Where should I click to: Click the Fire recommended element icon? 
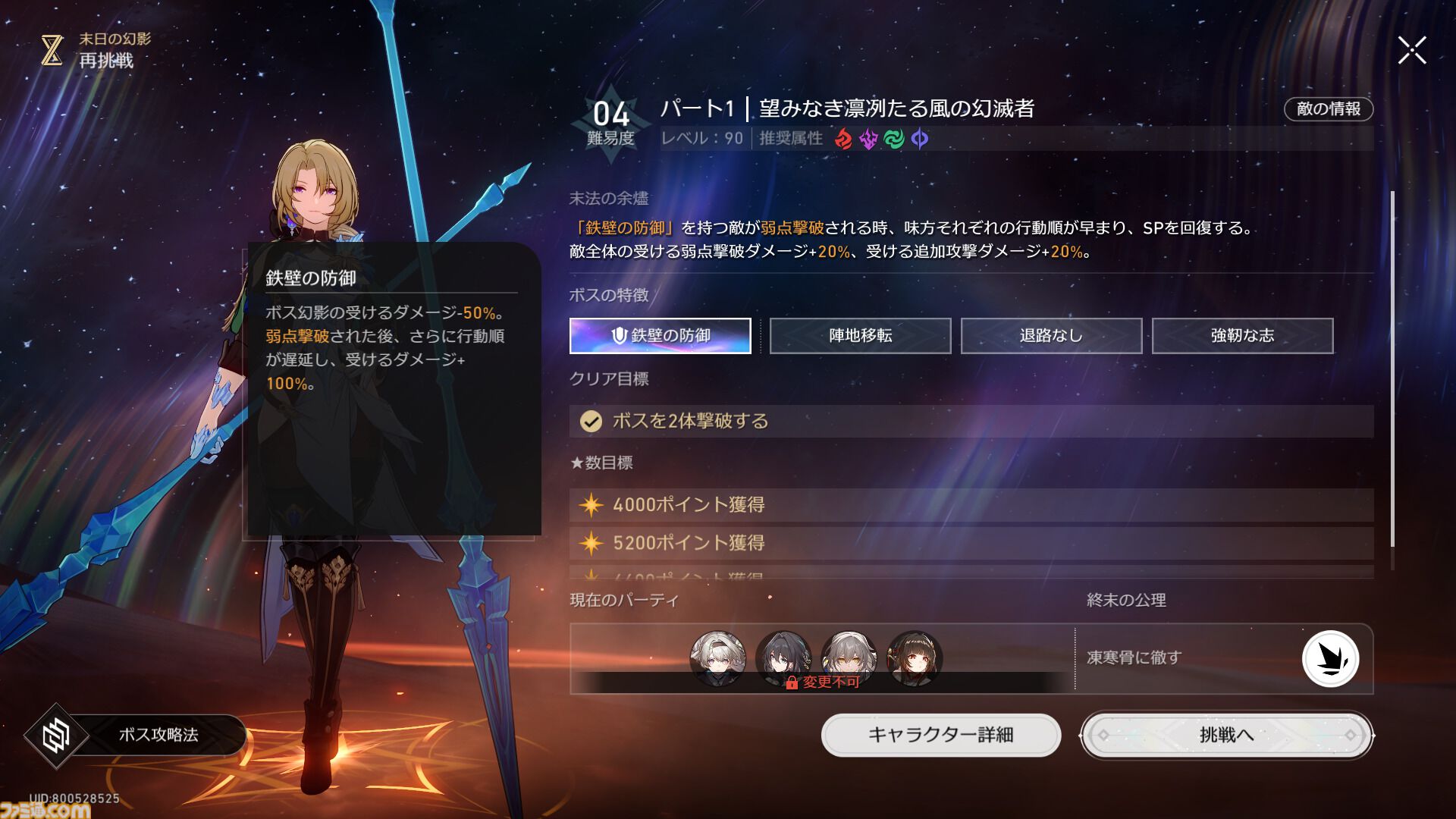coord(843,139)
